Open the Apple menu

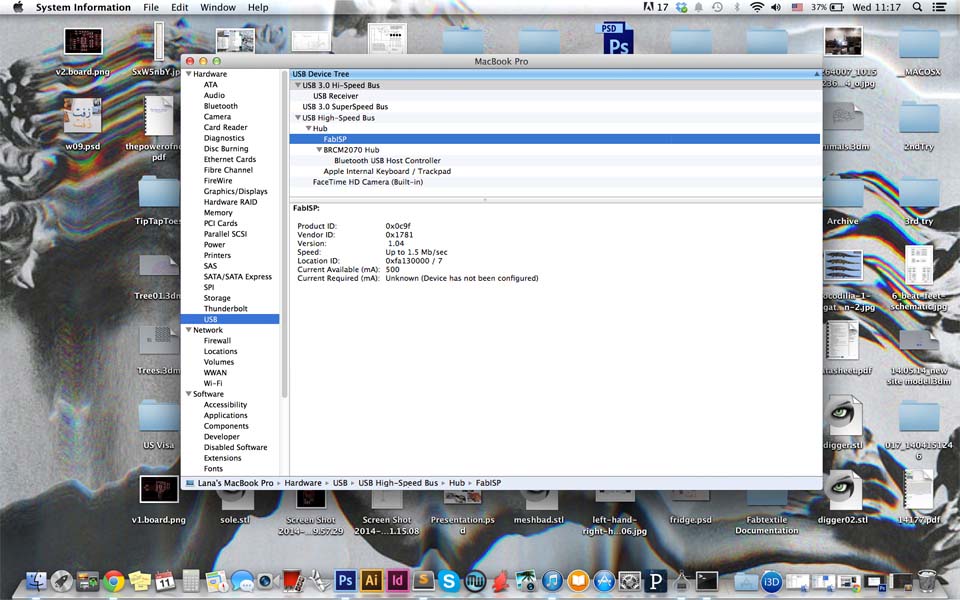(x=17, y=7)
